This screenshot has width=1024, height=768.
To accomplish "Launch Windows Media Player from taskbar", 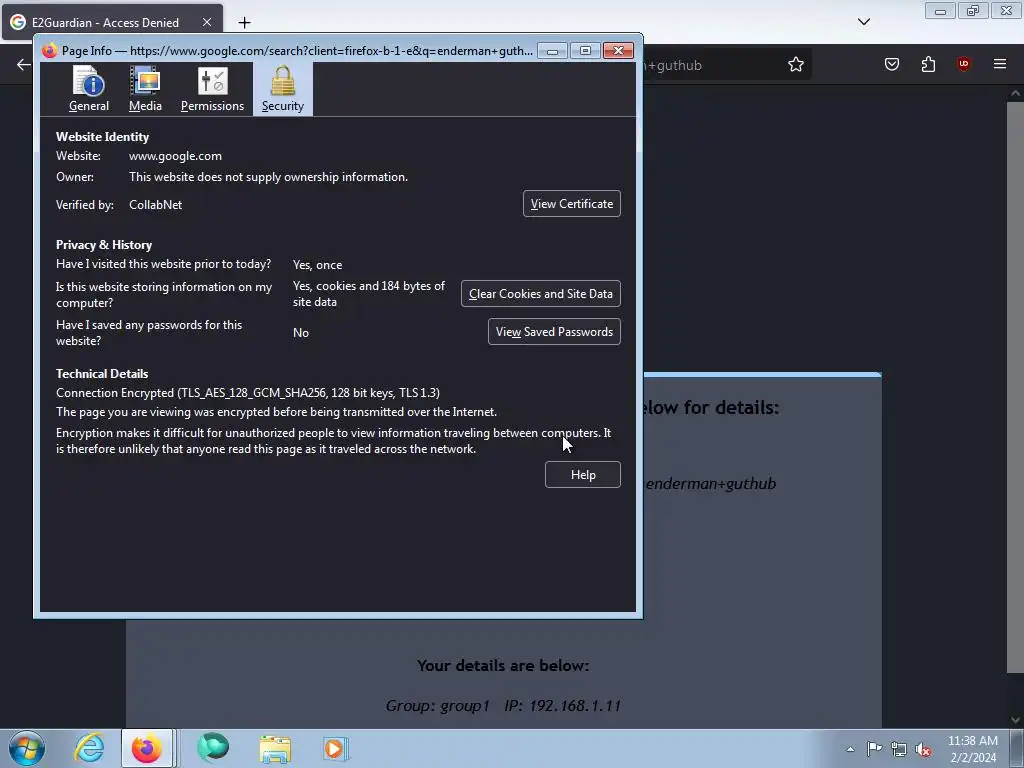I will coord(335,748).
